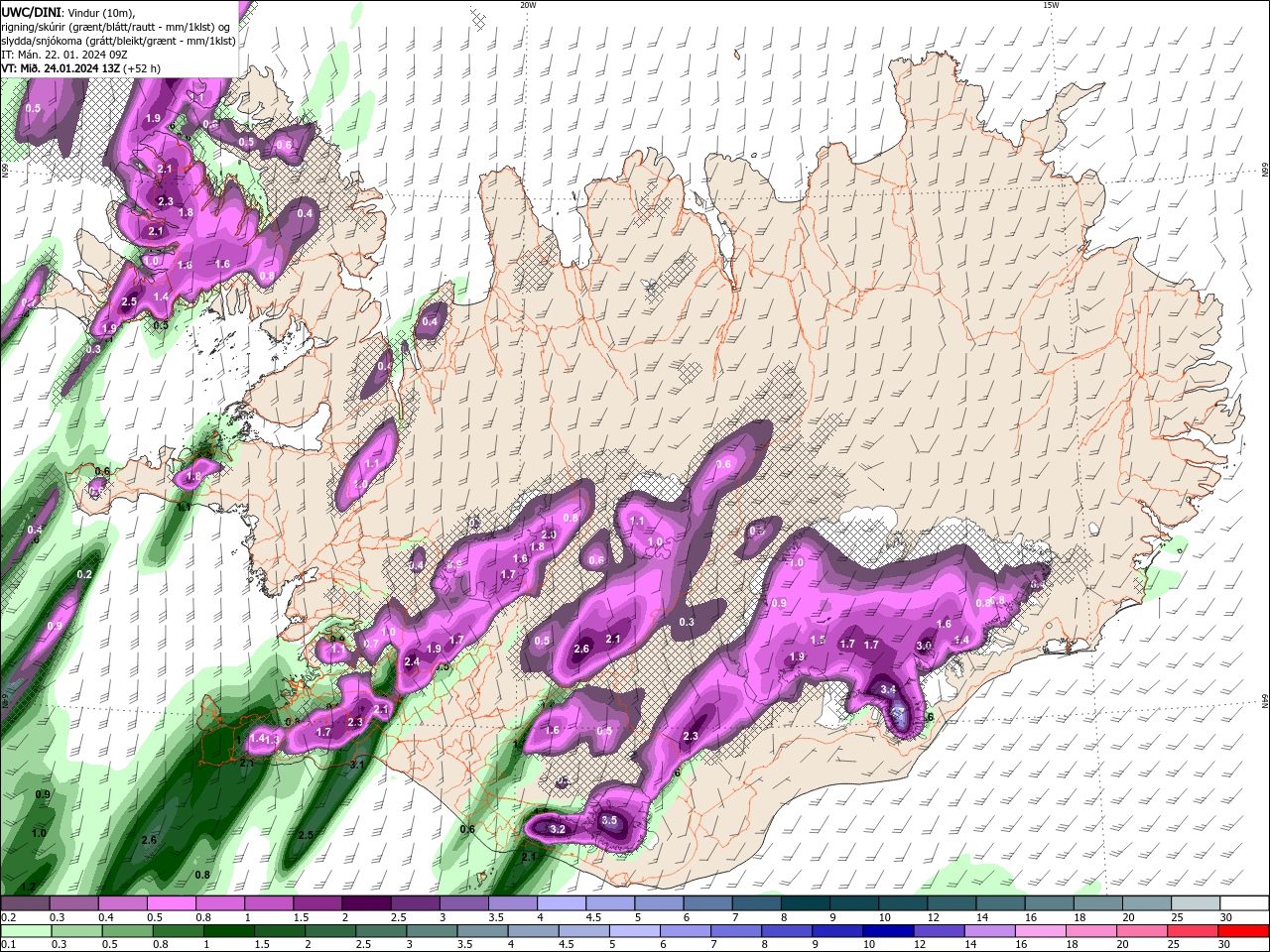The image size is (1270, 952).
Task: Pick the 25 pale grey swatch in the snow row
Action: (1195, 903)
